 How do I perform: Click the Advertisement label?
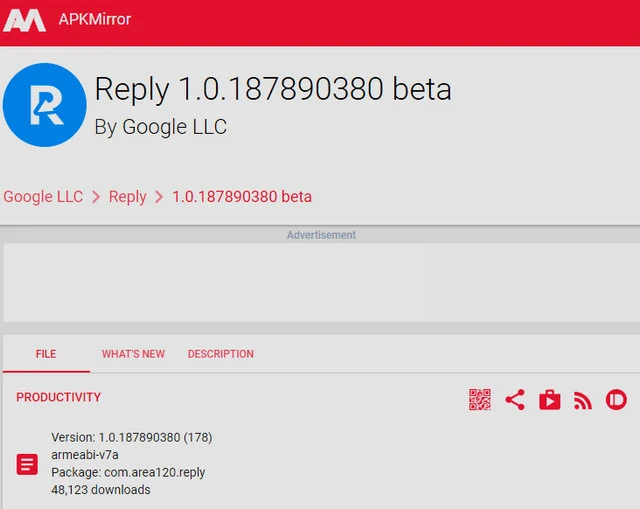pyautogui.click(x=321, y=235)
